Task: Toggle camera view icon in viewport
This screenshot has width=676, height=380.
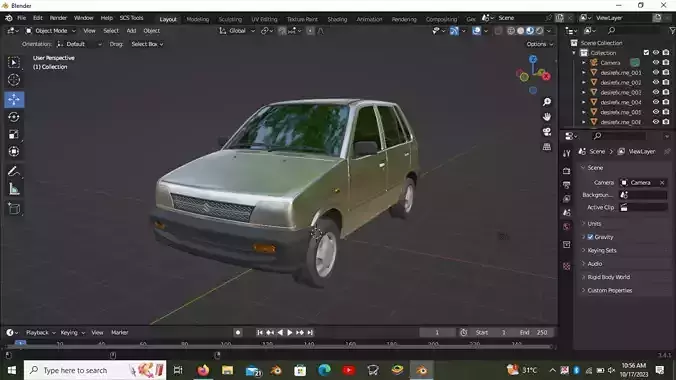Action: click(x=547, y=132)
